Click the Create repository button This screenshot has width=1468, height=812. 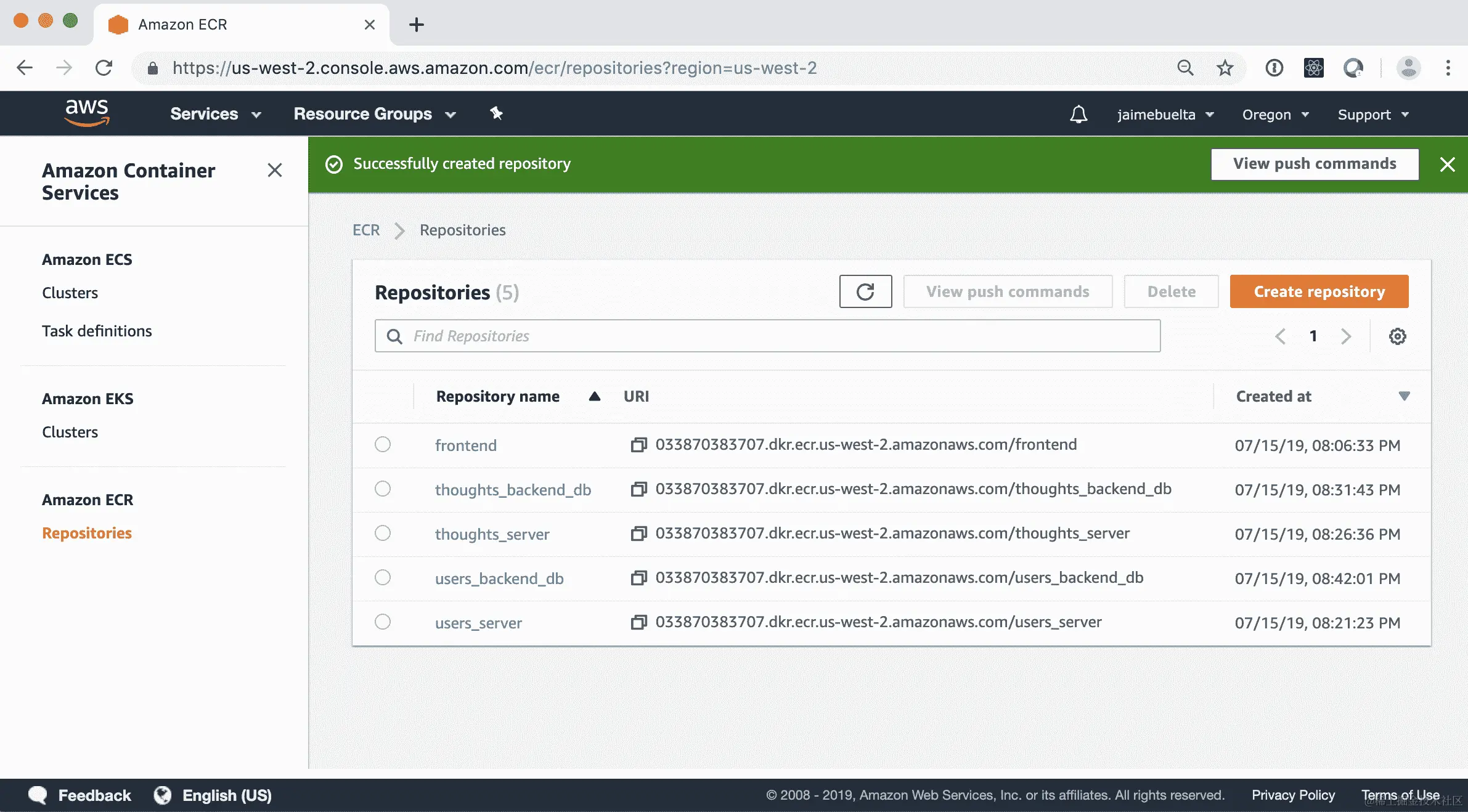coord(1319,291)
